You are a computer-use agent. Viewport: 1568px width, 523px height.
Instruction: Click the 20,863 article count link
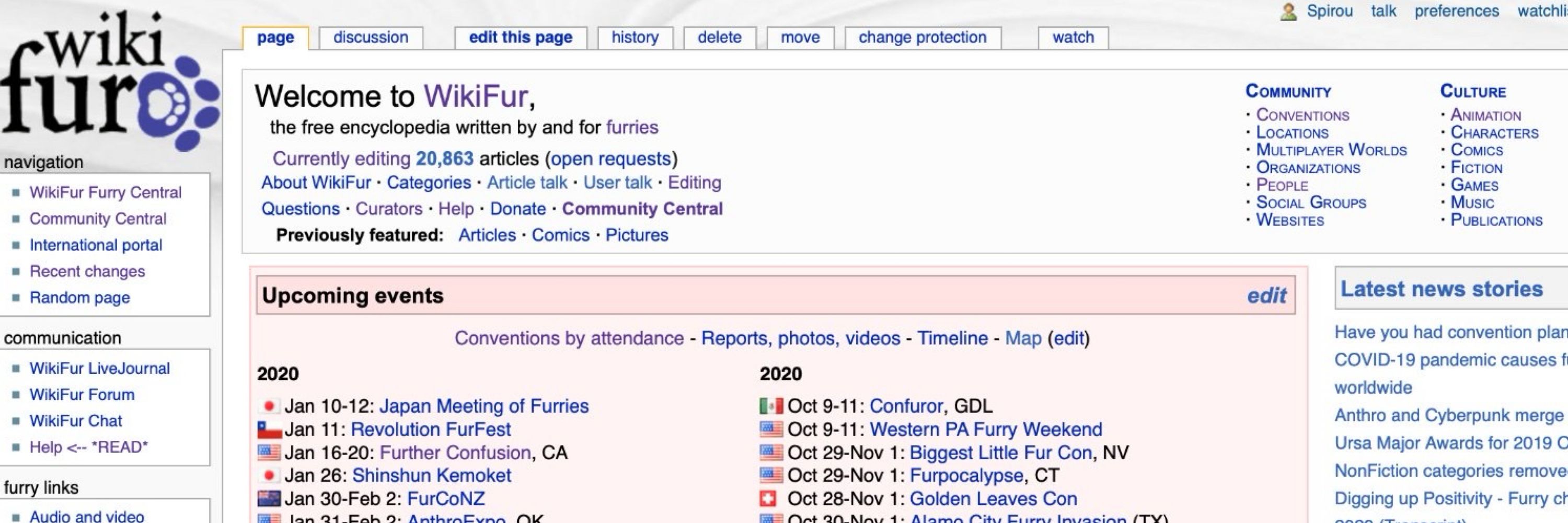point(444,159)
